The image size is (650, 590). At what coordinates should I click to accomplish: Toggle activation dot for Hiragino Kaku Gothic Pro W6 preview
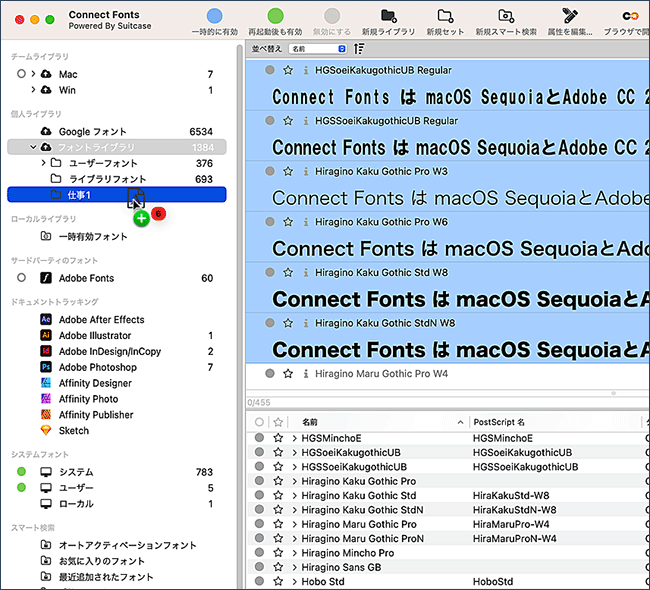click(270, 221)
